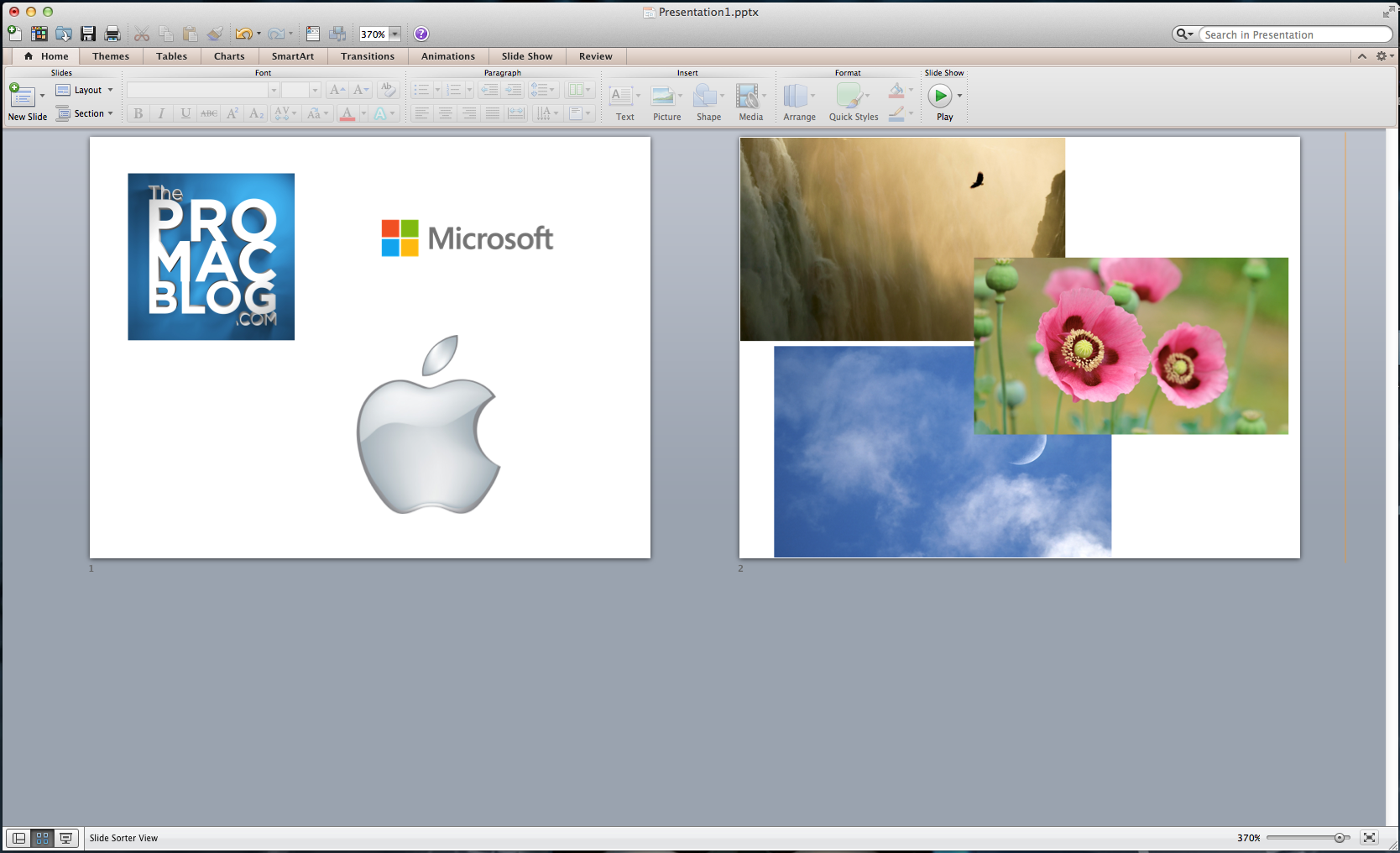Collapse the ribbon with chevron arrow
This screenshot has height=853, width=1400.
(x=1361, y=56)
